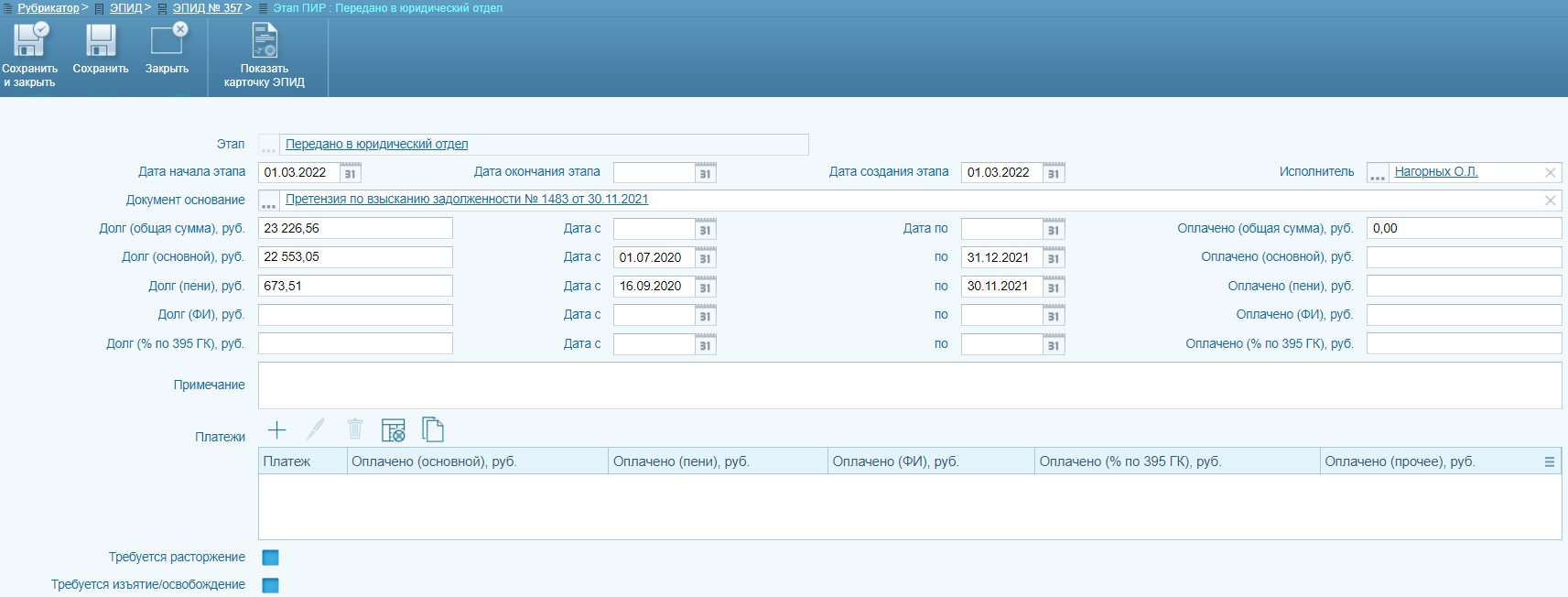
Task: Open payments table column menu icon
Action: (1549, 462)
